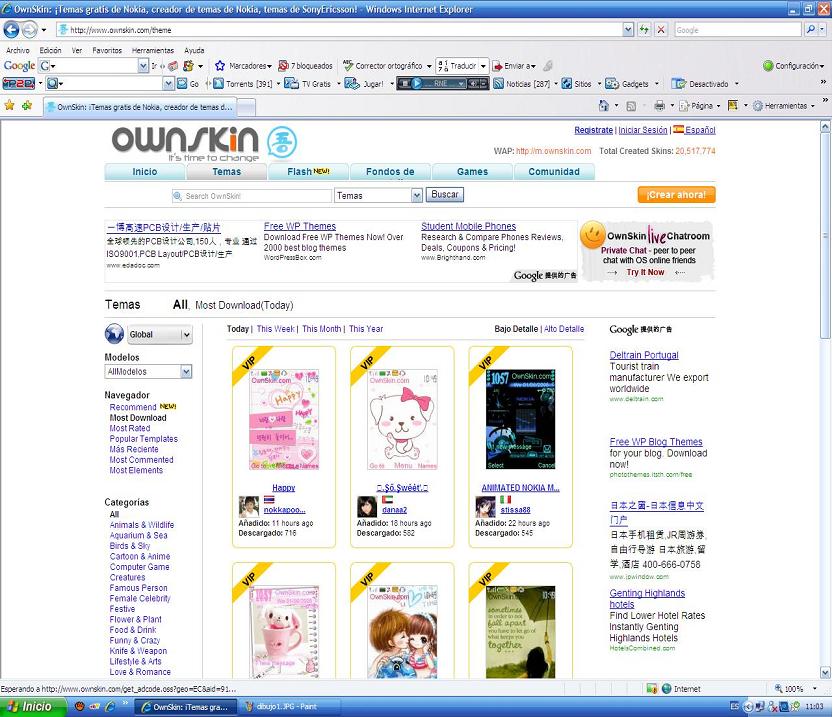Viewport: 834px width, 717px height.
Task: Click the Spanish flag language icon
Action: pos(678,130)
